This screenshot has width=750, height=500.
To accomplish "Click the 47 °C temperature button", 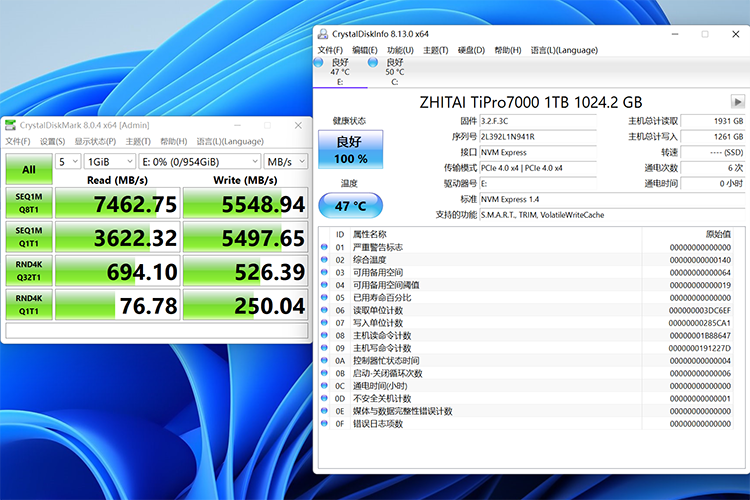I will point(350,206).
